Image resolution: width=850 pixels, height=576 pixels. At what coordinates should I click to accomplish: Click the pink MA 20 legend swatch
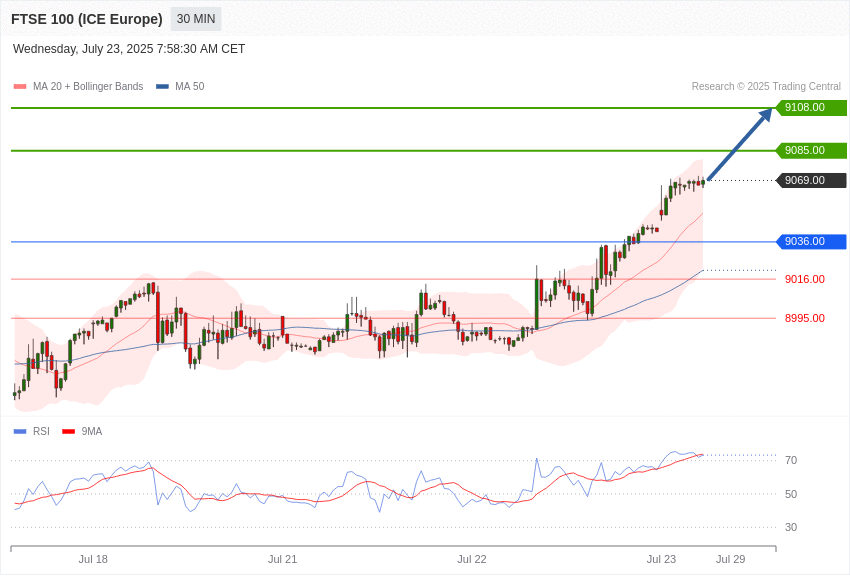coord(20,87)
